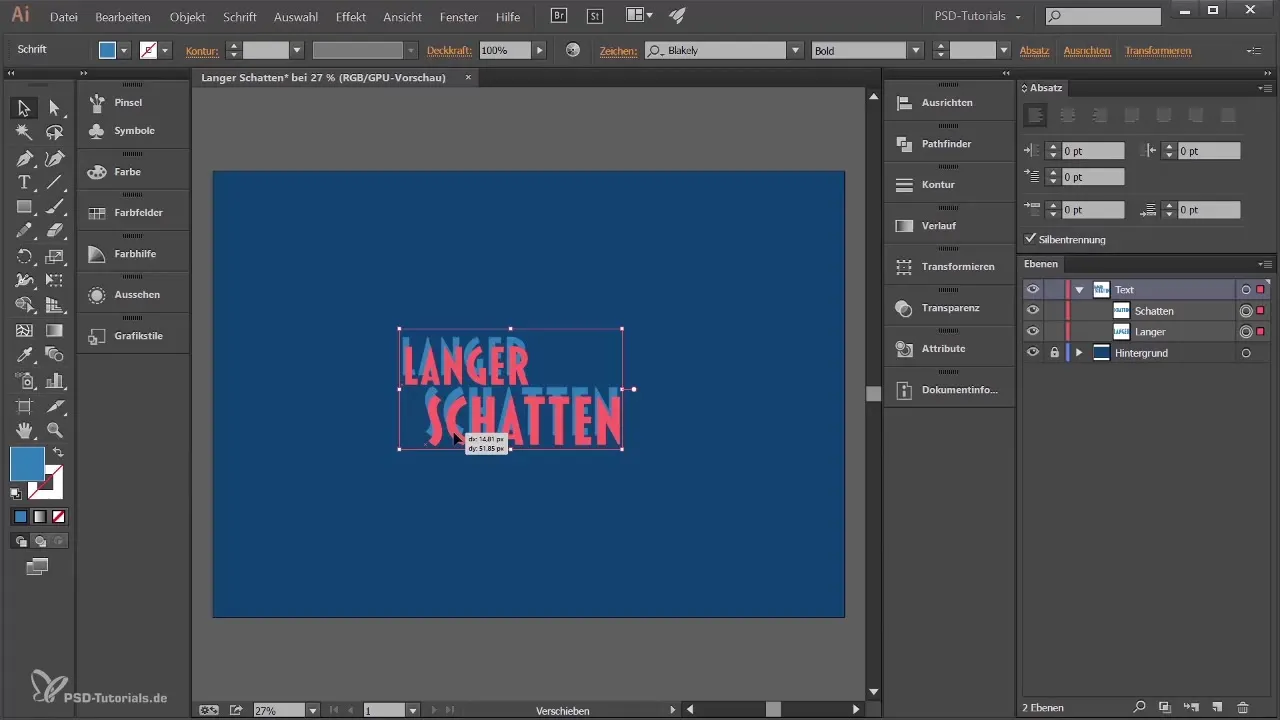Set paragraph alignment to left align
The width and height of the screenshot is (1280, 720).
[x=1036, y=115]
